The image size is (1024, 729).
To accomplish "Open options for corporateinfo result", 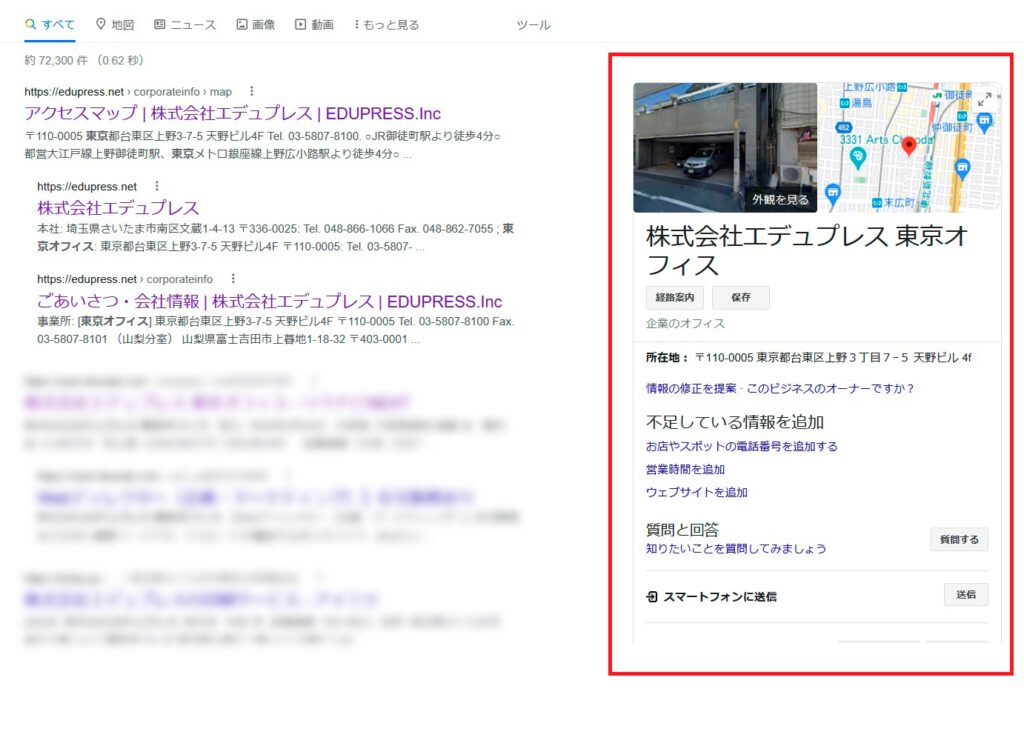I will coord(232,279).
